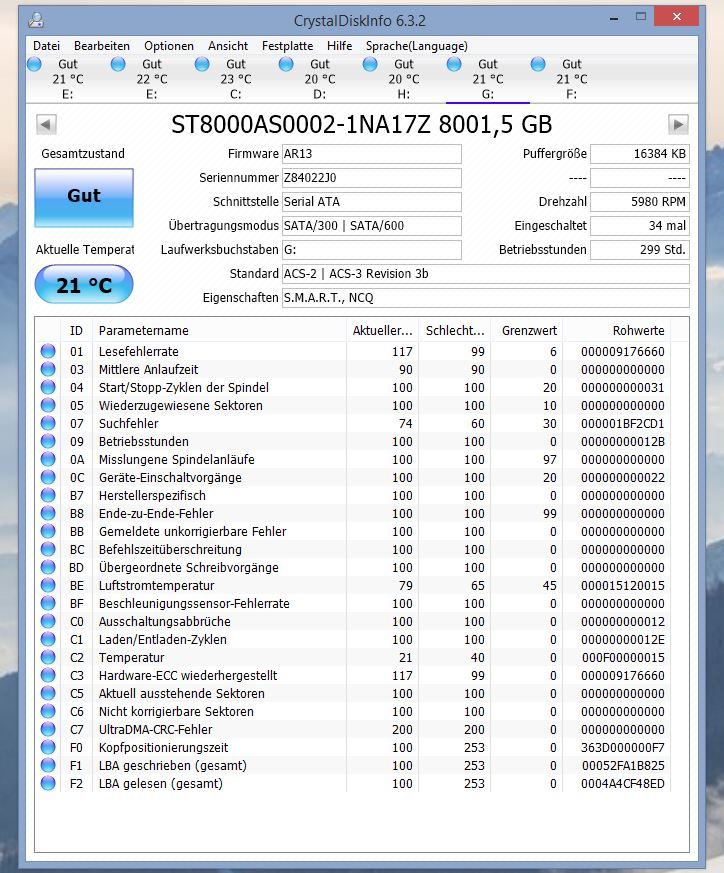Go to next disk with right arrow

(678, 124)
